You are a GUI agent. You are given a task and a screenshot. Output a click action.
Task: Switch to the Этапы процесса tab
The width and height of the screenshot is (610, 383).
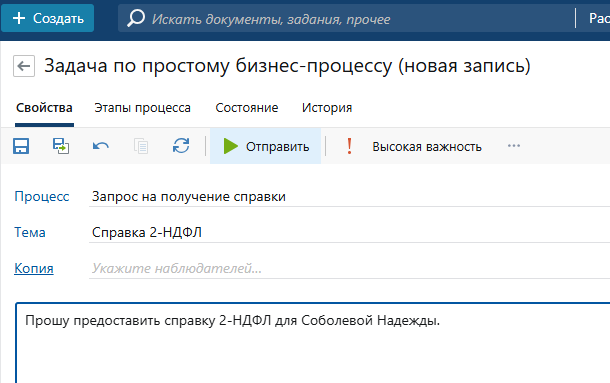(142, 107)
